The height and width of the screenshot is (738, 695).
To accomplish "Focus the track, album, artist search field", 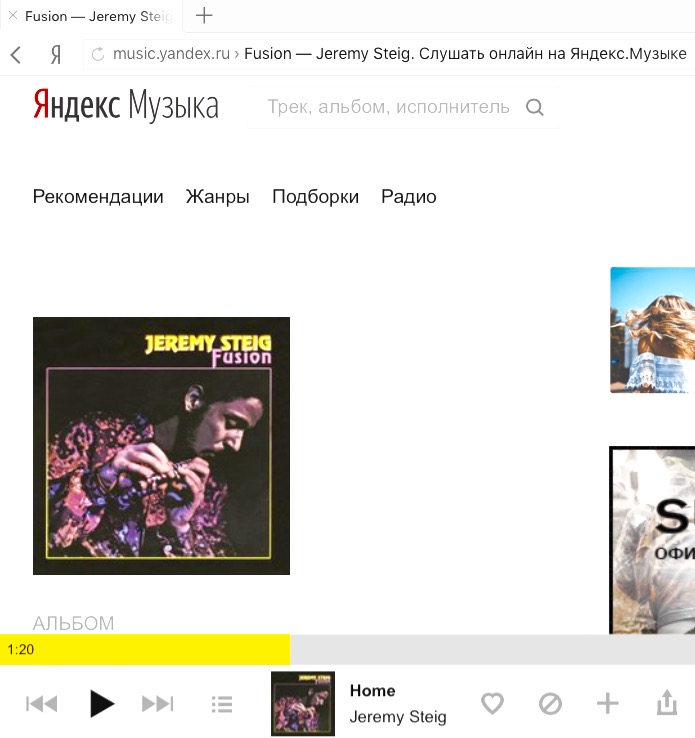I will pyautogui.click(x=388, y=107).
